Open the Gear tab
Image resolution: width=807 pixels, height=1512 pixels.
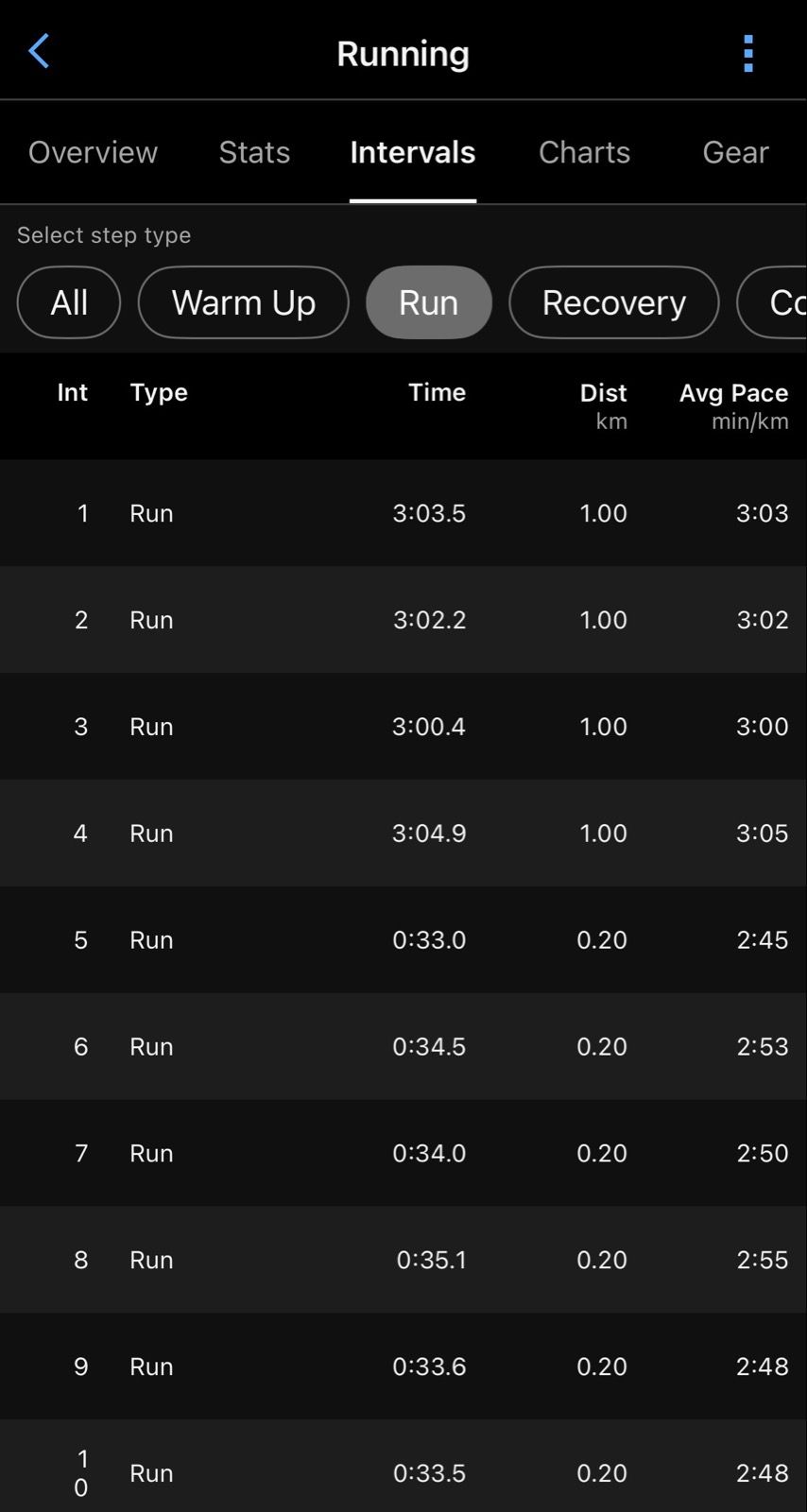coord(735,152)
